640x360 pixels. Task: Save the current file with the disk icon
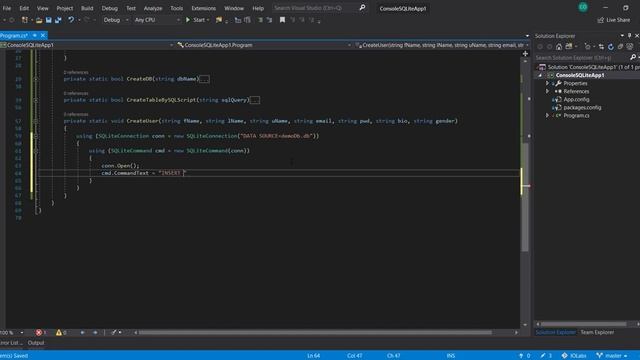pyautogui.click(x=49, y=20)
